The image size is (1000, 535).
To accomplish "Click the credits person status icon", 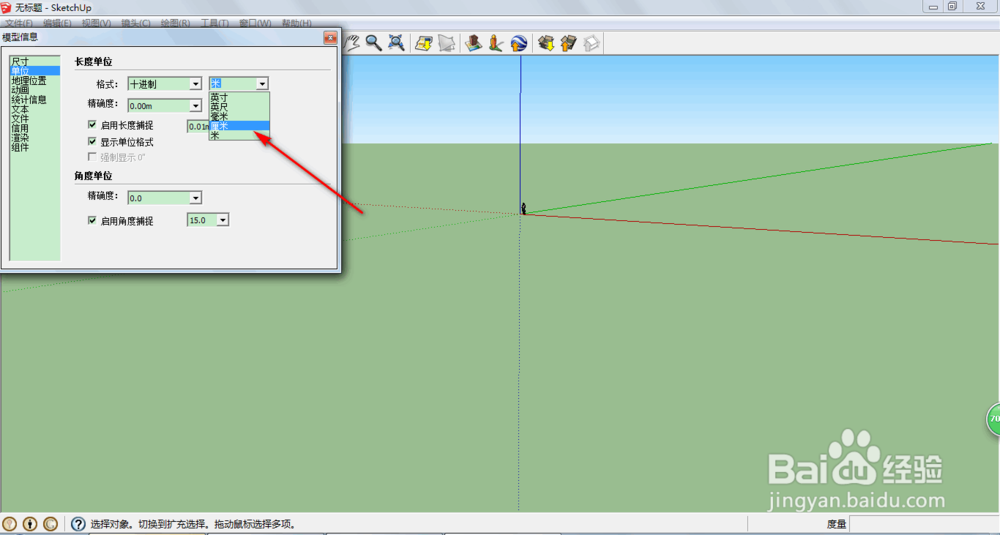I will pyautogui.click(x=30, y=524).
